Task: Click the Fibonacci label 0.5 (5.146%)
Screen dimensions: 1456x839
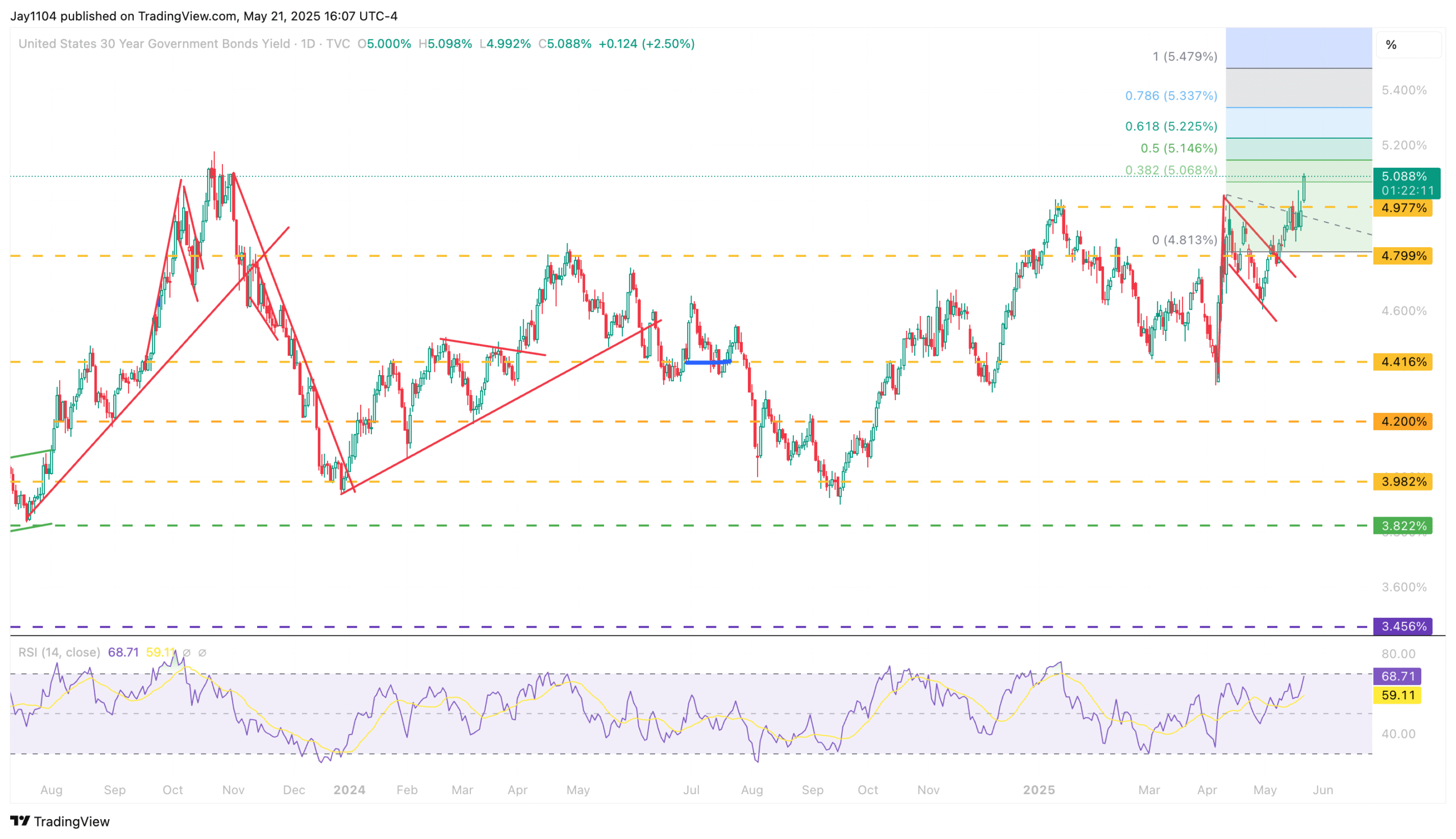Action: coord(1180,148)
